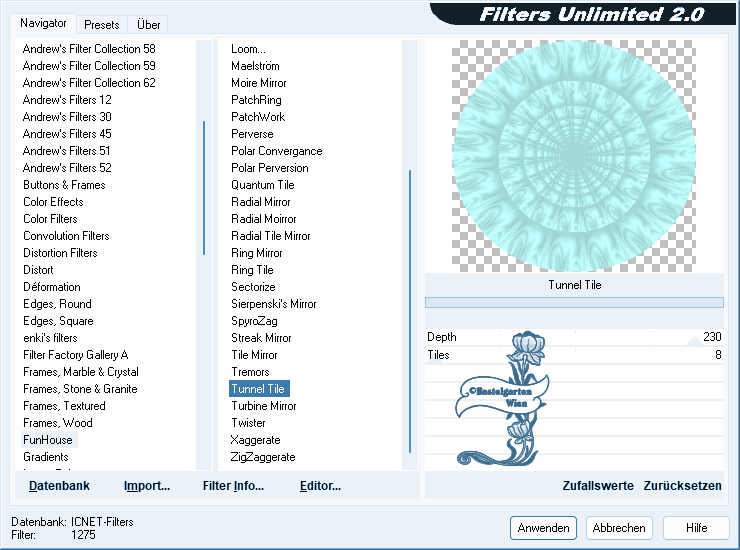Select Andrew's Filters 30
Screen dimensions: 740x550
67,117
